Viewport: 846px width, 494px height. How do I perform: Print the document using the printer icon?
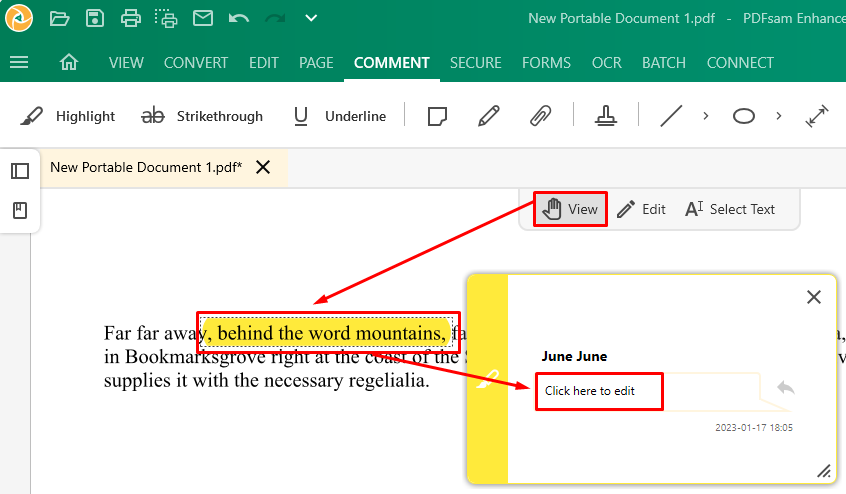[x=131, y=18]
